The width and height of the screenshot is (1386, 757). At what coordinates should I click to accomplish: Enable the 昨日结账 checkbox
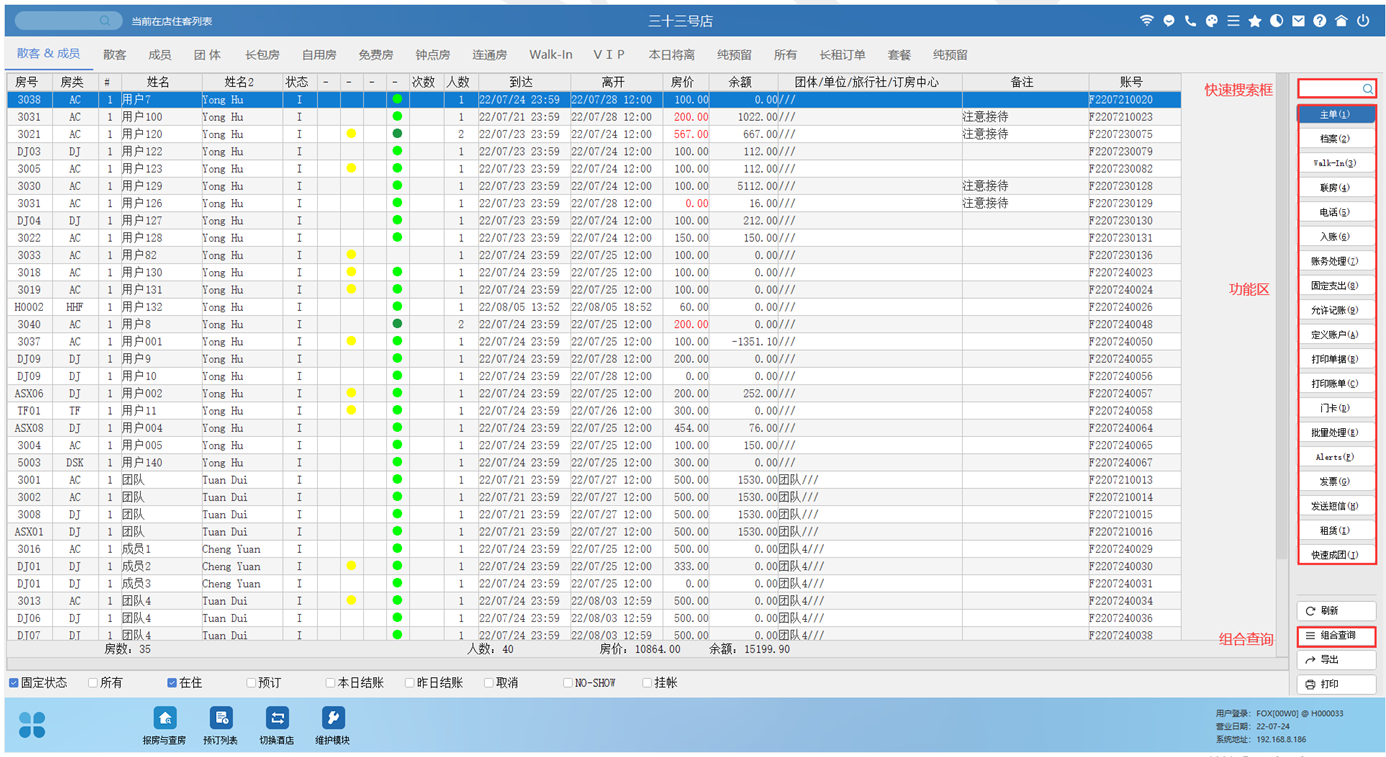(409, 683)
